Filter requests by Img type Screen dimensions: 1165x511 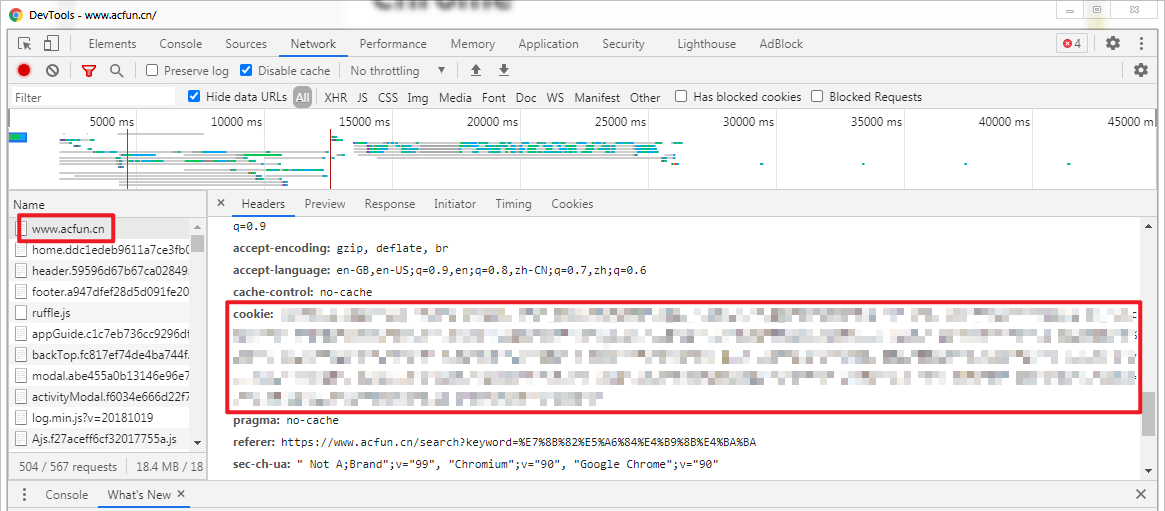418,97
